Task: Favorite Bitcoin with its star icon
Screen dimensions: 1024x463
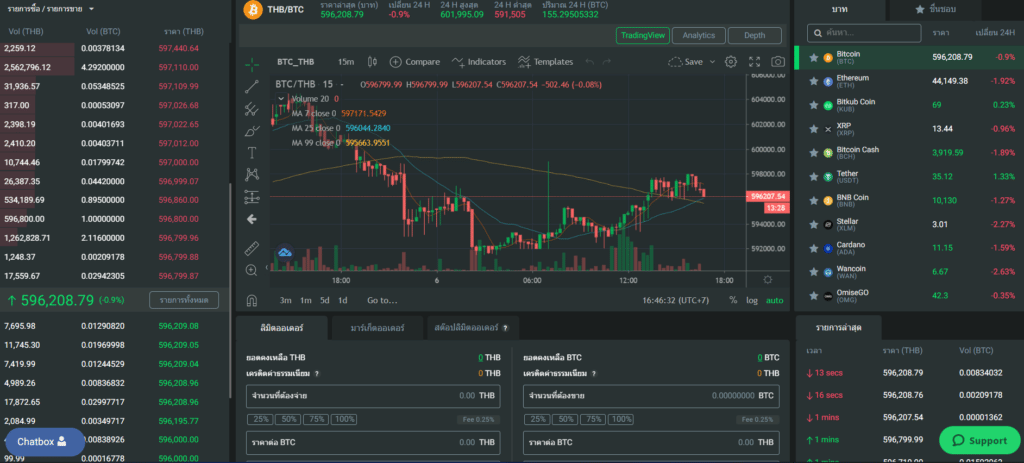Action: [x=813, y=57]
